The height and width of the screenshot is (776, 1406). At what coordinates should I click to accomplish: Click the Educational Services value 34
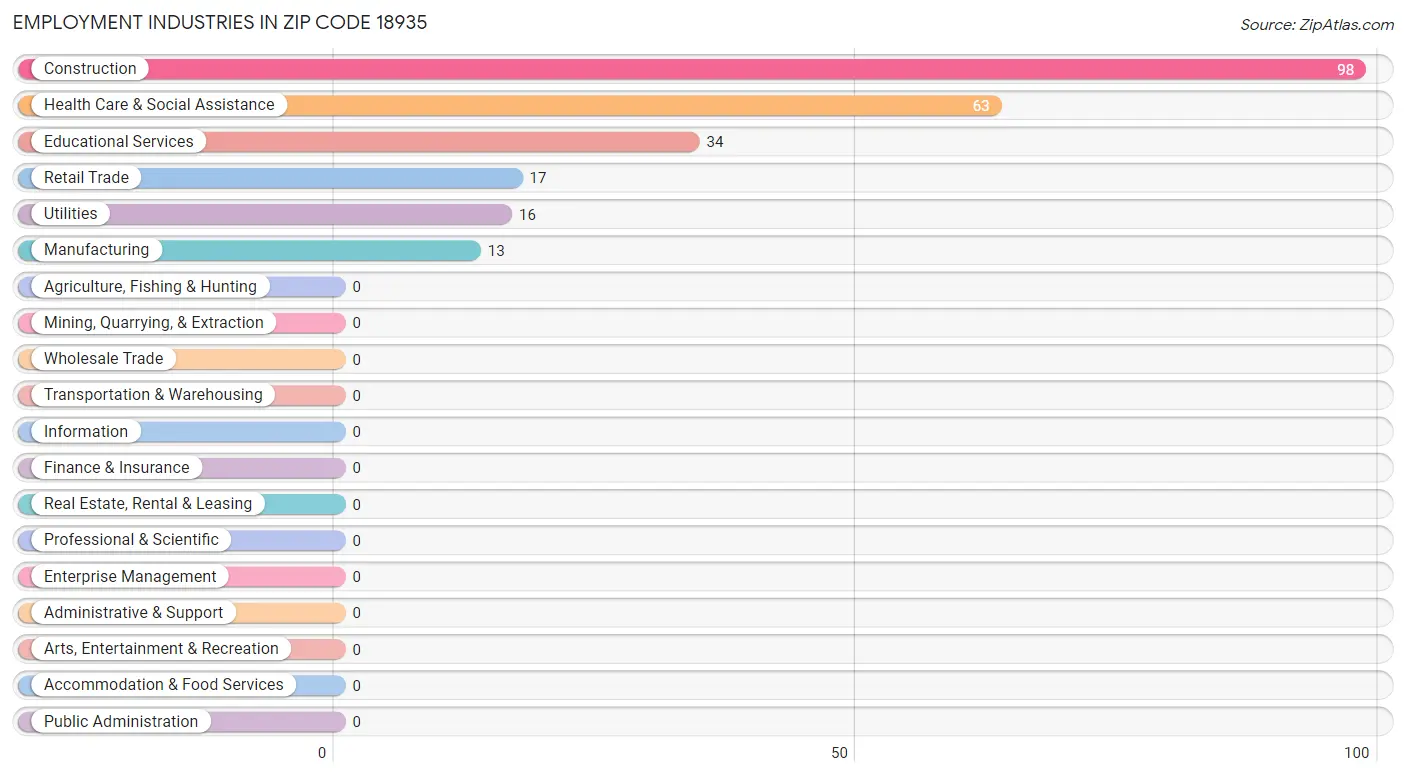click(714, 142)
